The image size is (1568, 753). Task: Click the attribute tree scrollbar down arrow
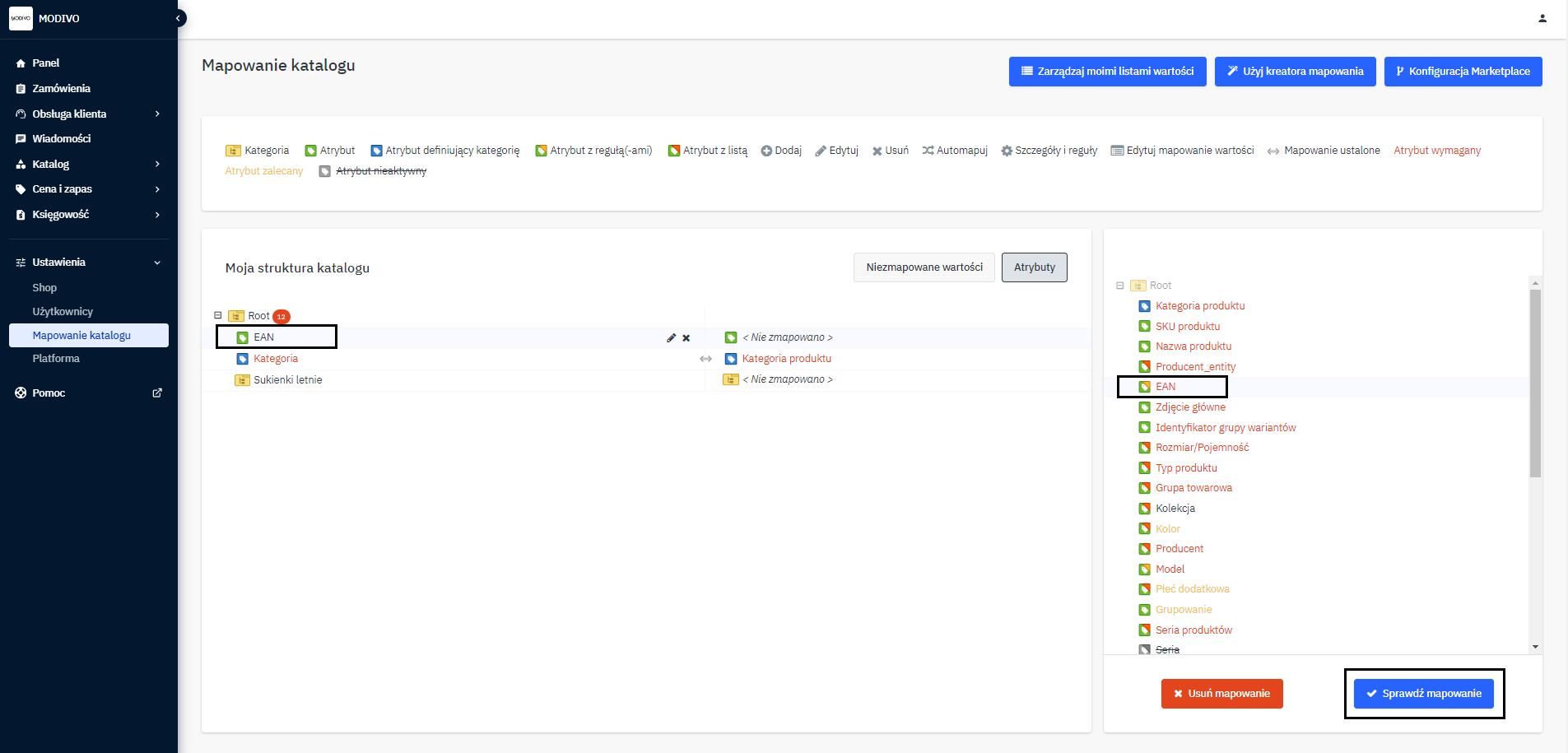1535,647
